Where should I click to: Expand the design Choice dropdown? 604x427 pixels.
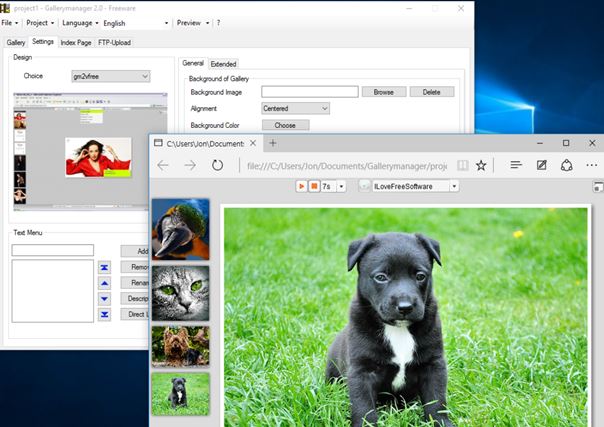click(x=110, y=76)
